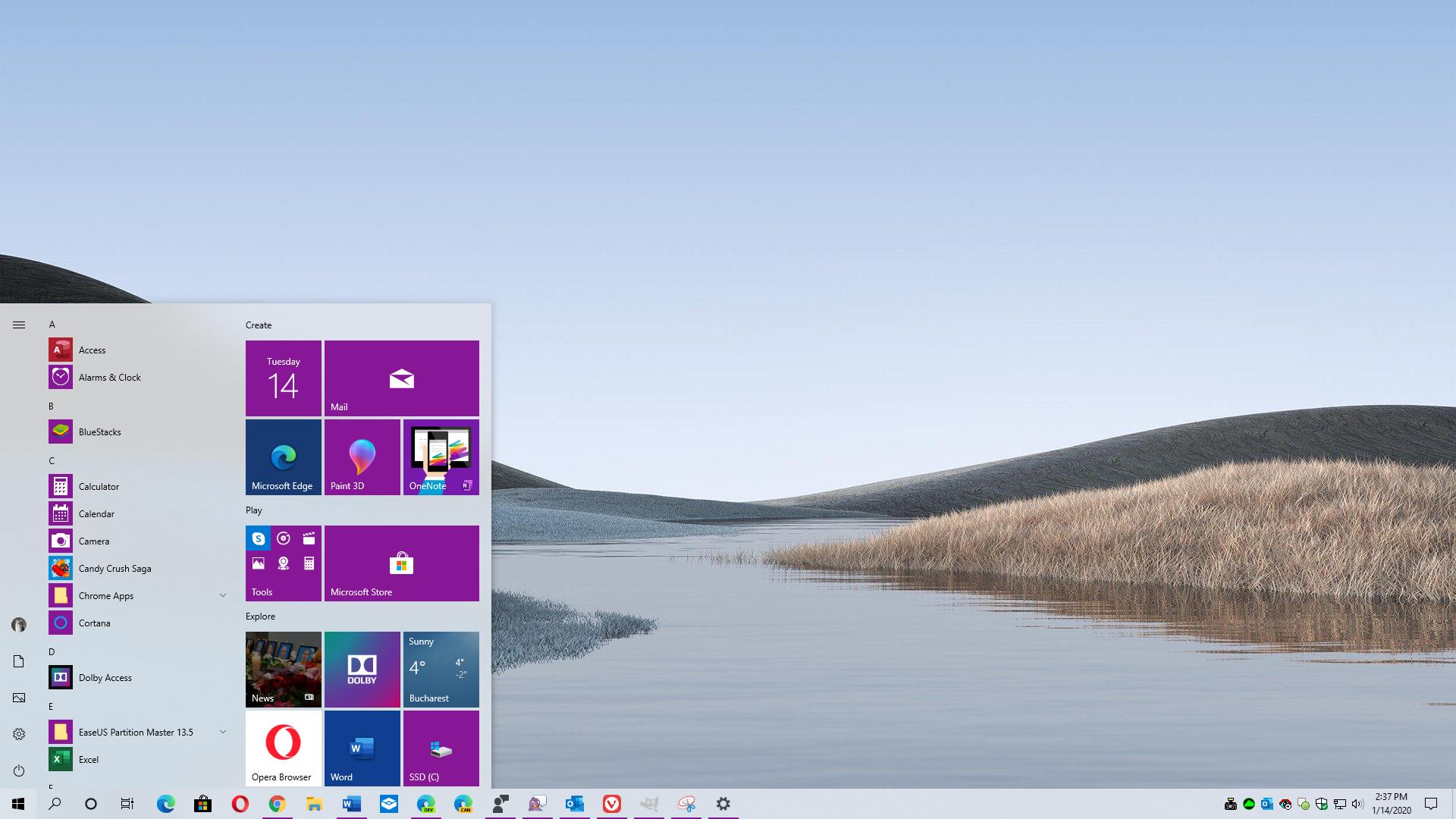The image size is (1456, 819).
Task: Open the user account picture in Start rail
Action: 19,625
